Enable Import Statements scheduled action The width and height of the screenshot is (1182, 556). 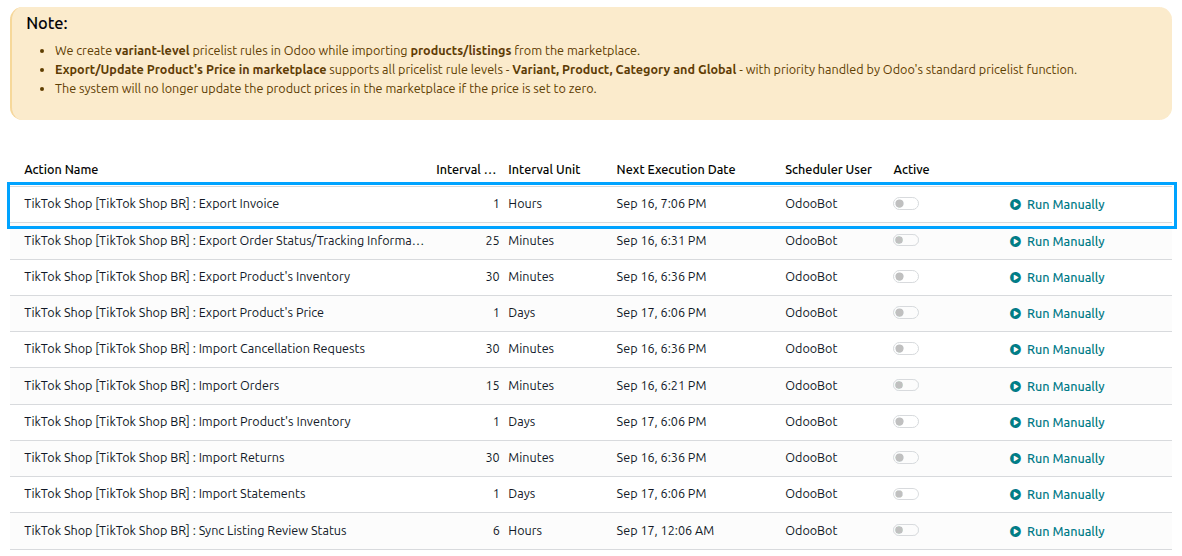pos(906,493)
